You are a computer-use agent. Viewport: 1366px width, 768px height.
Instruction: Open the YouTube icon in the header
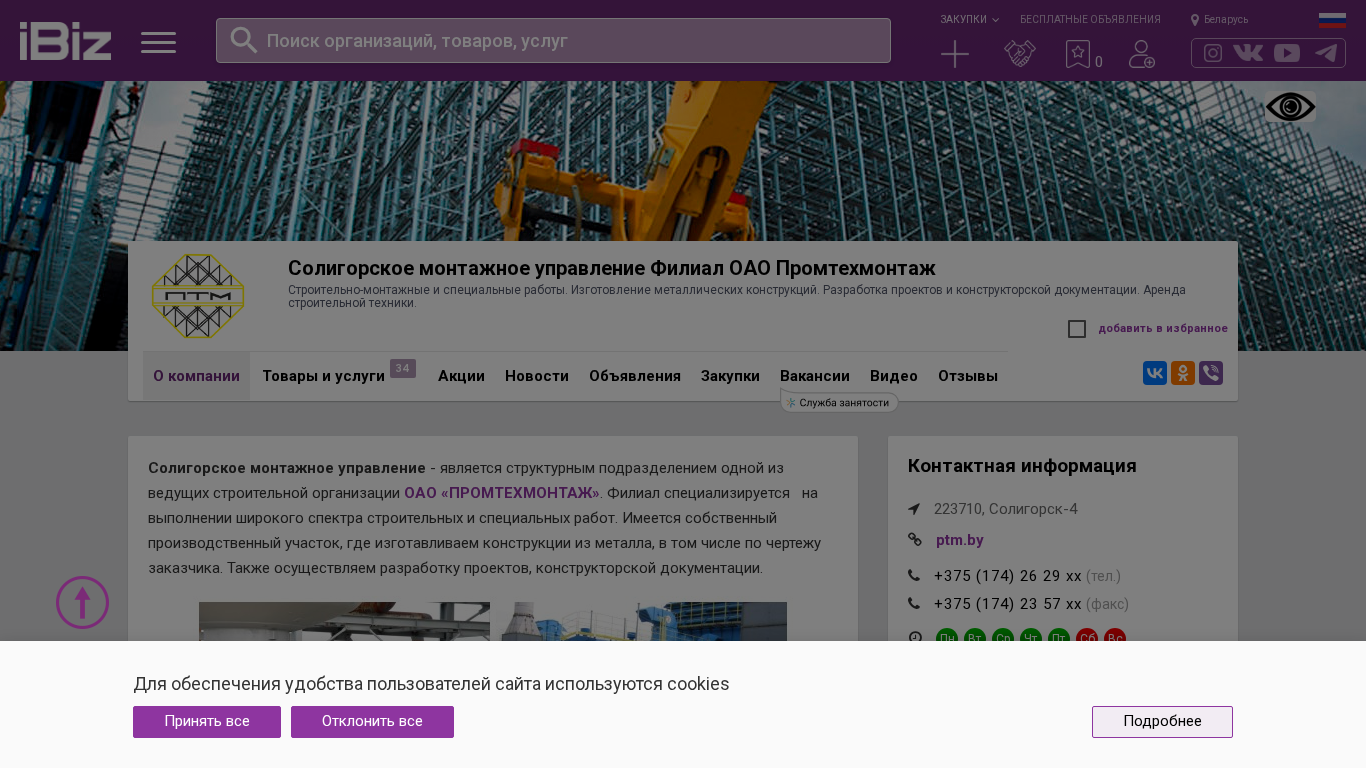point(1287,53)
